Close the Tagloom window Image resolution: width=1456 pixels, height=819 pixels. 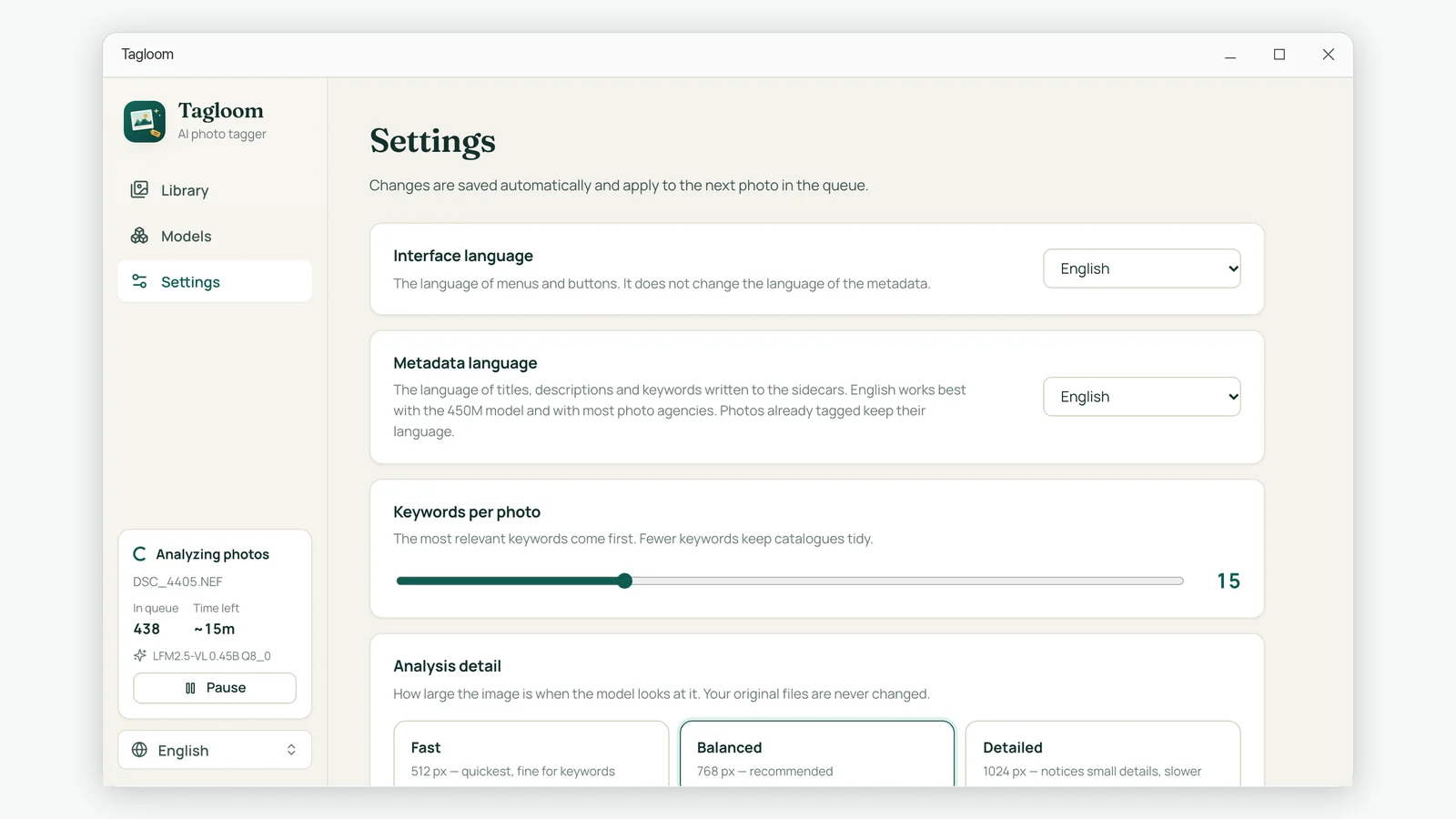[1329, 55]
